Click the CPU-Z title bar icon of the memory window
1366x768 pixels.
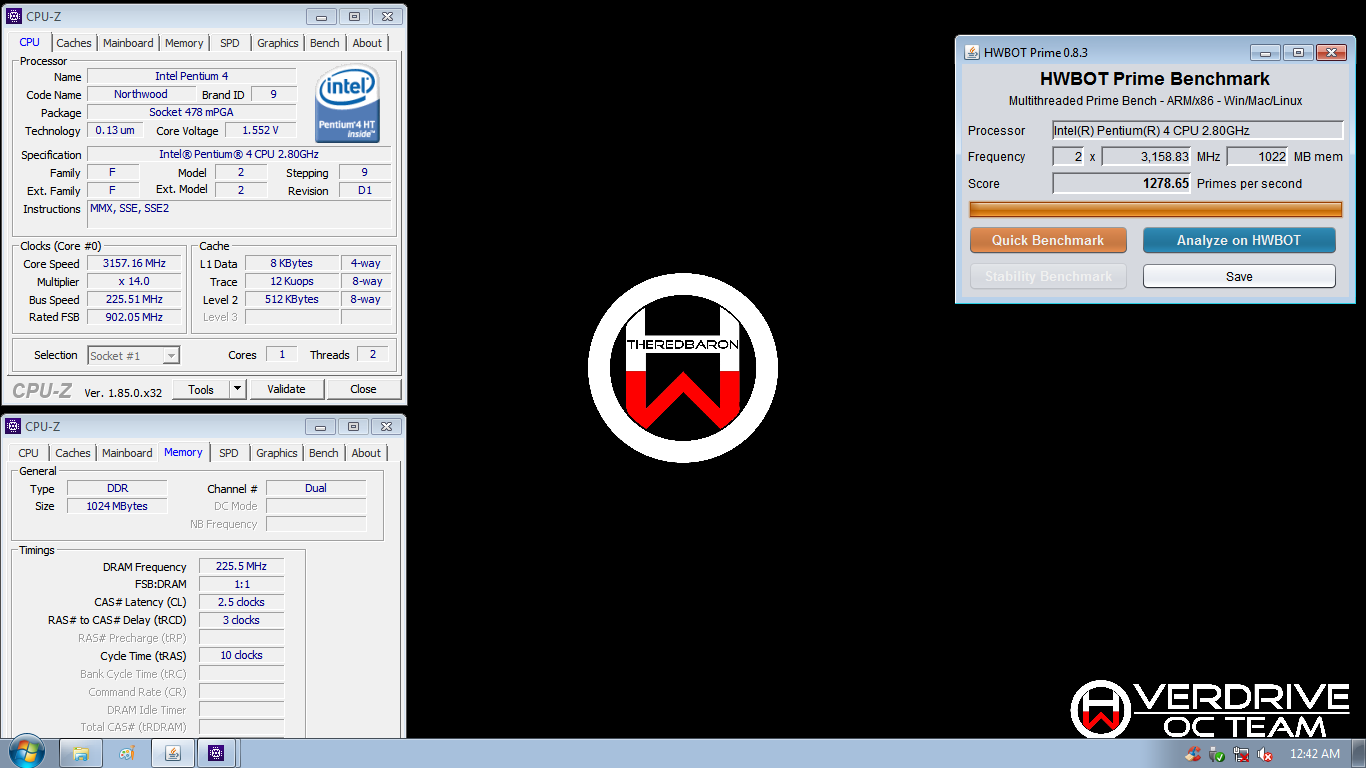14,426
